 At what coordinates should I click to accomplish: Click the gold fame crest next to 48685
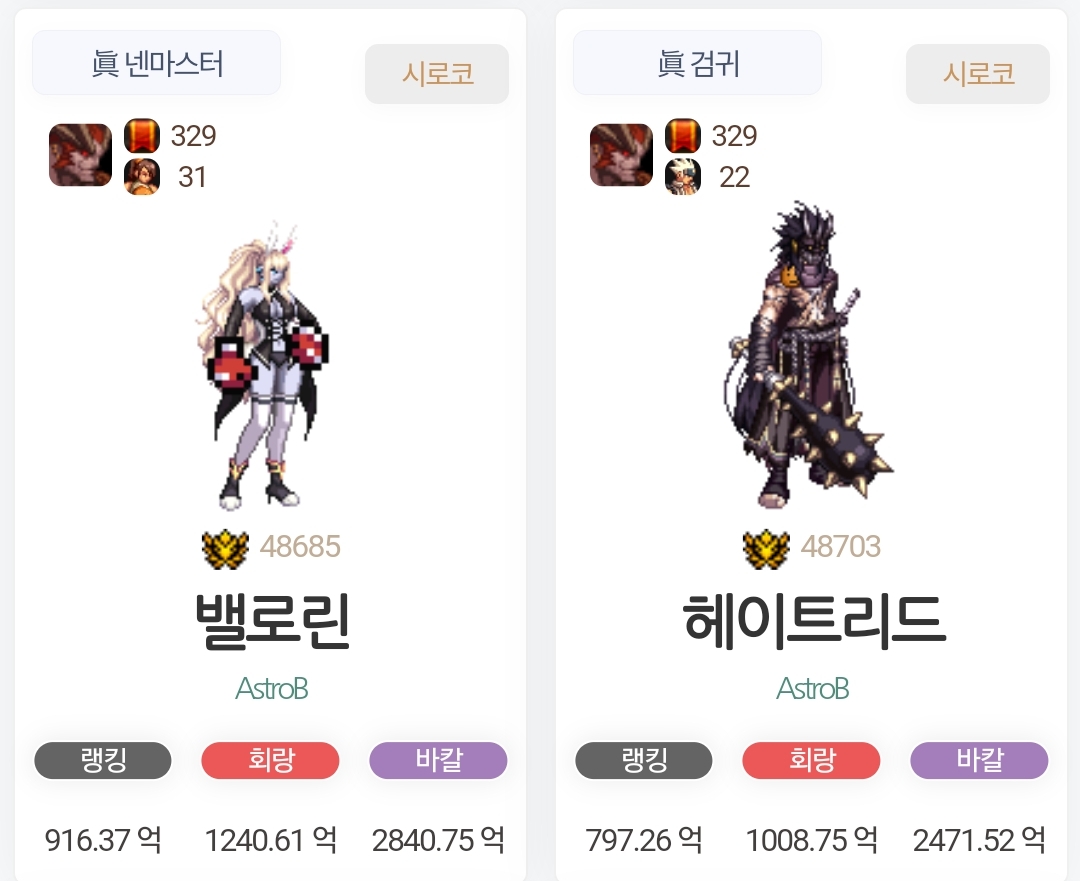tap(225, 549)
